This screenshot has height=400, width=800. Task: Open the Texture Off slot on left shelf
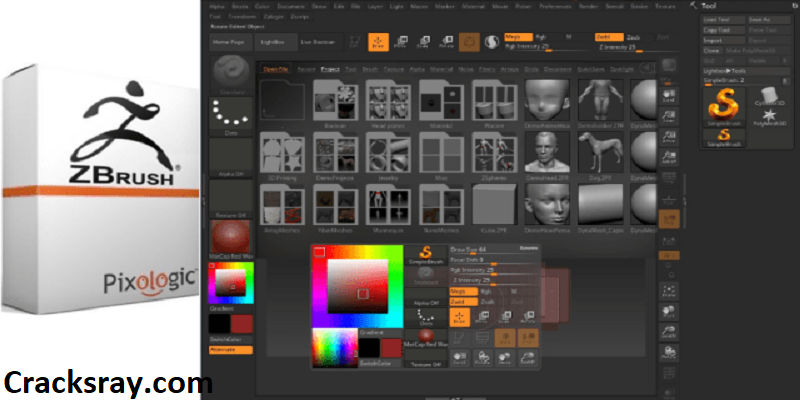pyautogui.click(x=232, y=198)
